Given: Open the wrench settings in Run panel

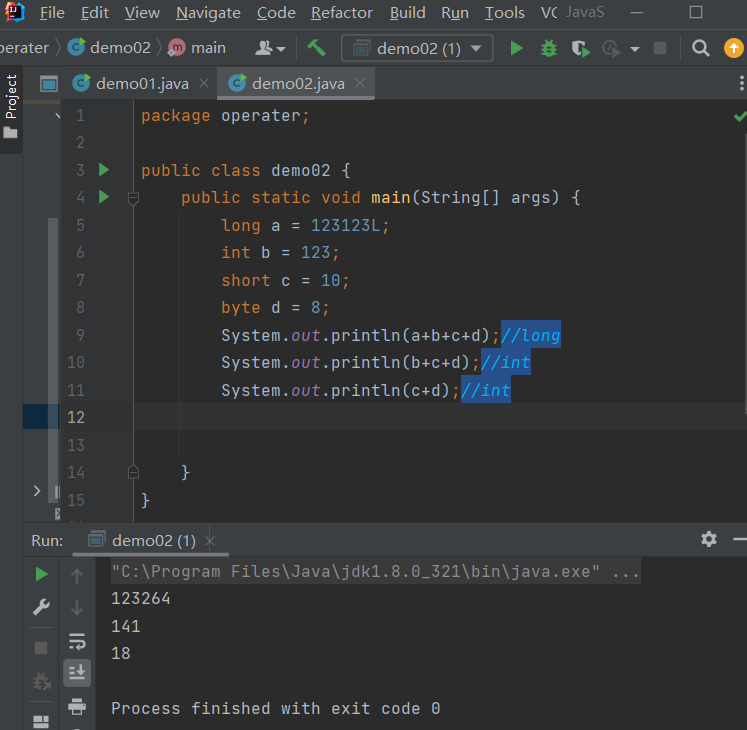Looking at the screenshot, I should (41, 607).
